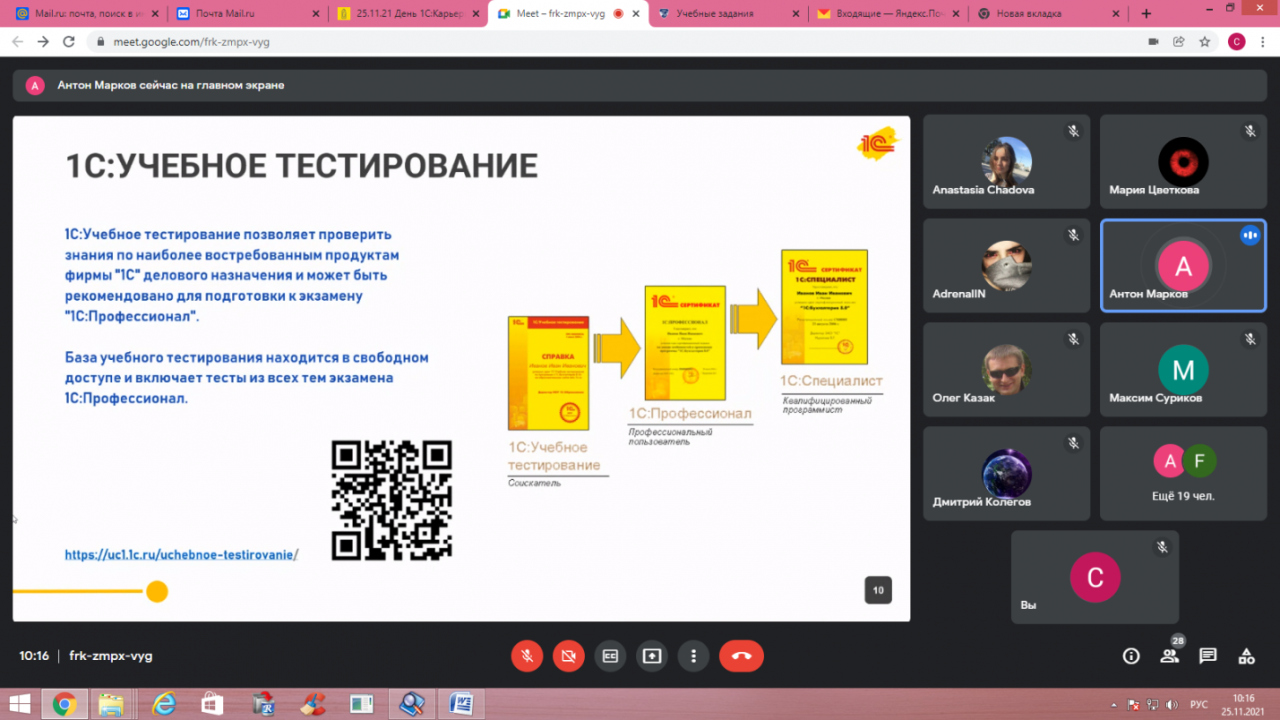Screen dimensions: 1280x720
Task: Bookmark this page with the star icon
Action: coord(1205,42)
